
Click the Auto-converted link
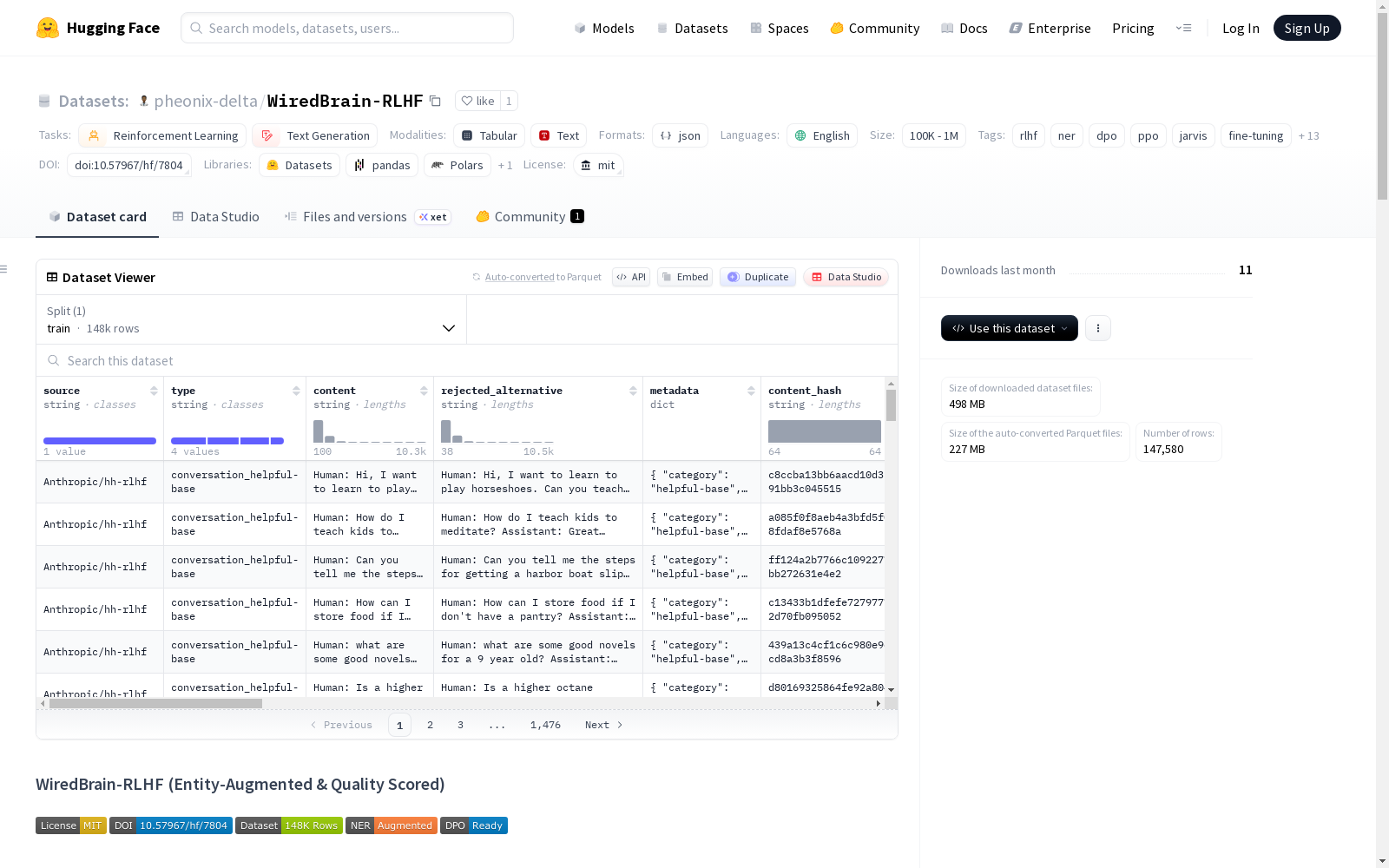click(x=520, y=277)
